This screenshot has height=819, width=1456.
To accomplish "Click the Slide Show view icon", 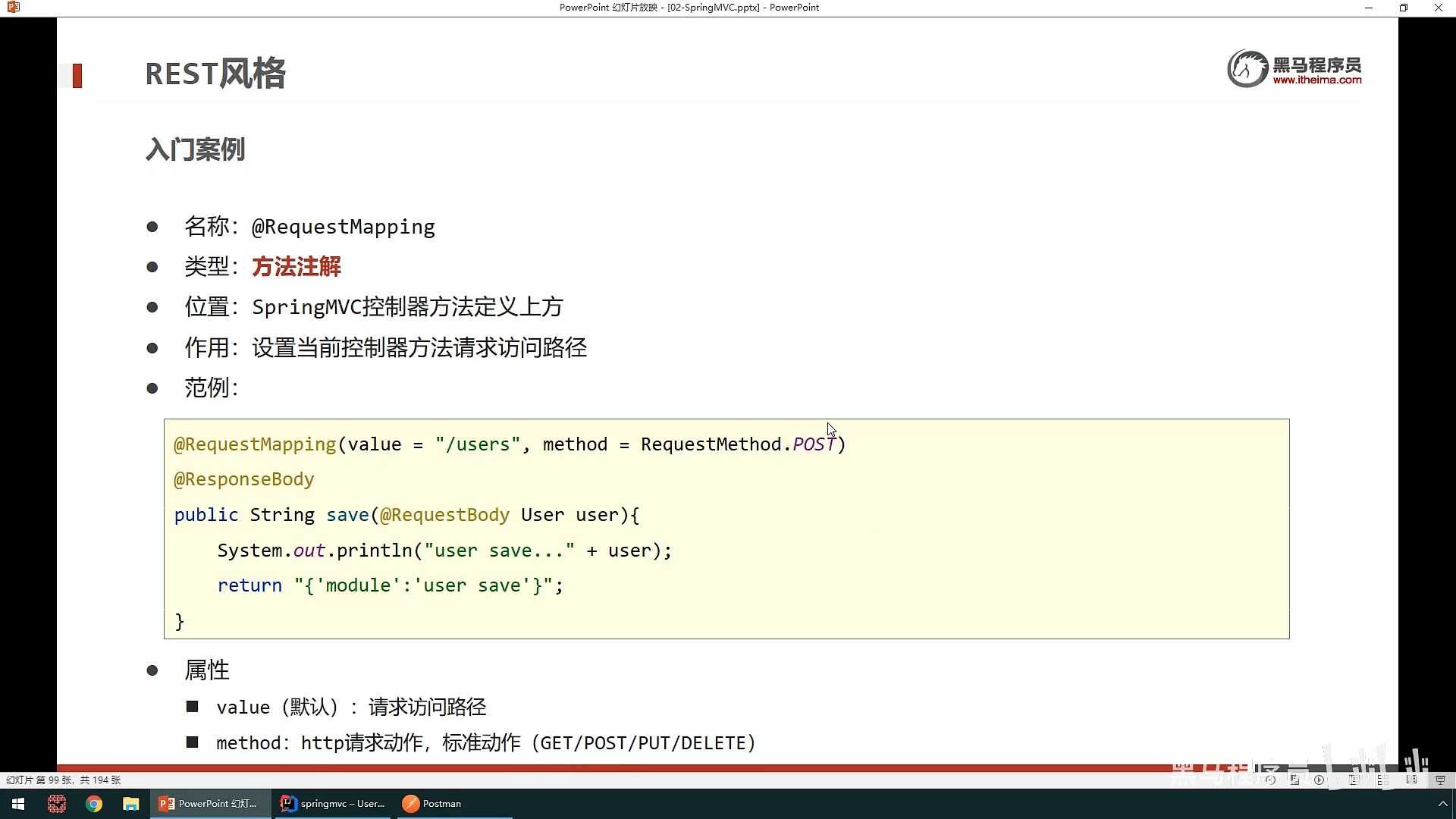I will pos(1440,780).
